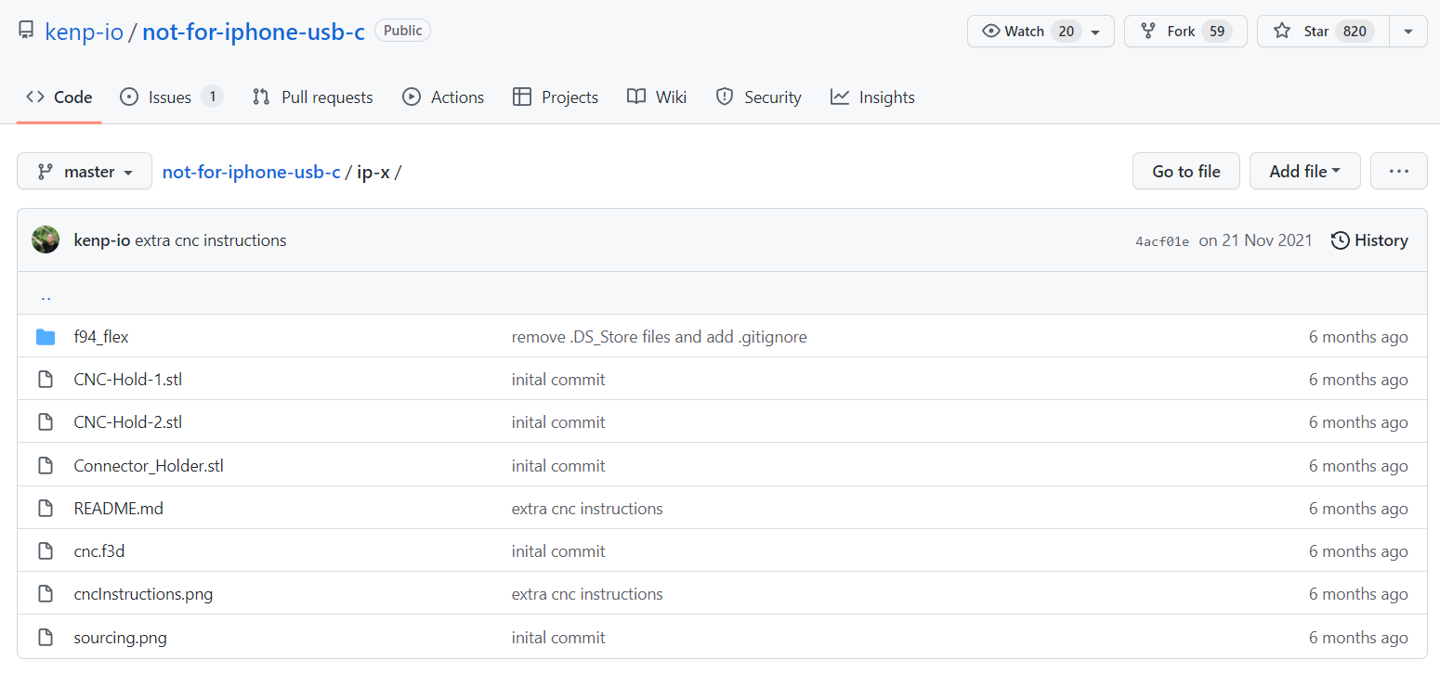Open the Pull requests tab
This screenshot has width=1440, height=673.
[x=313, y=97]
